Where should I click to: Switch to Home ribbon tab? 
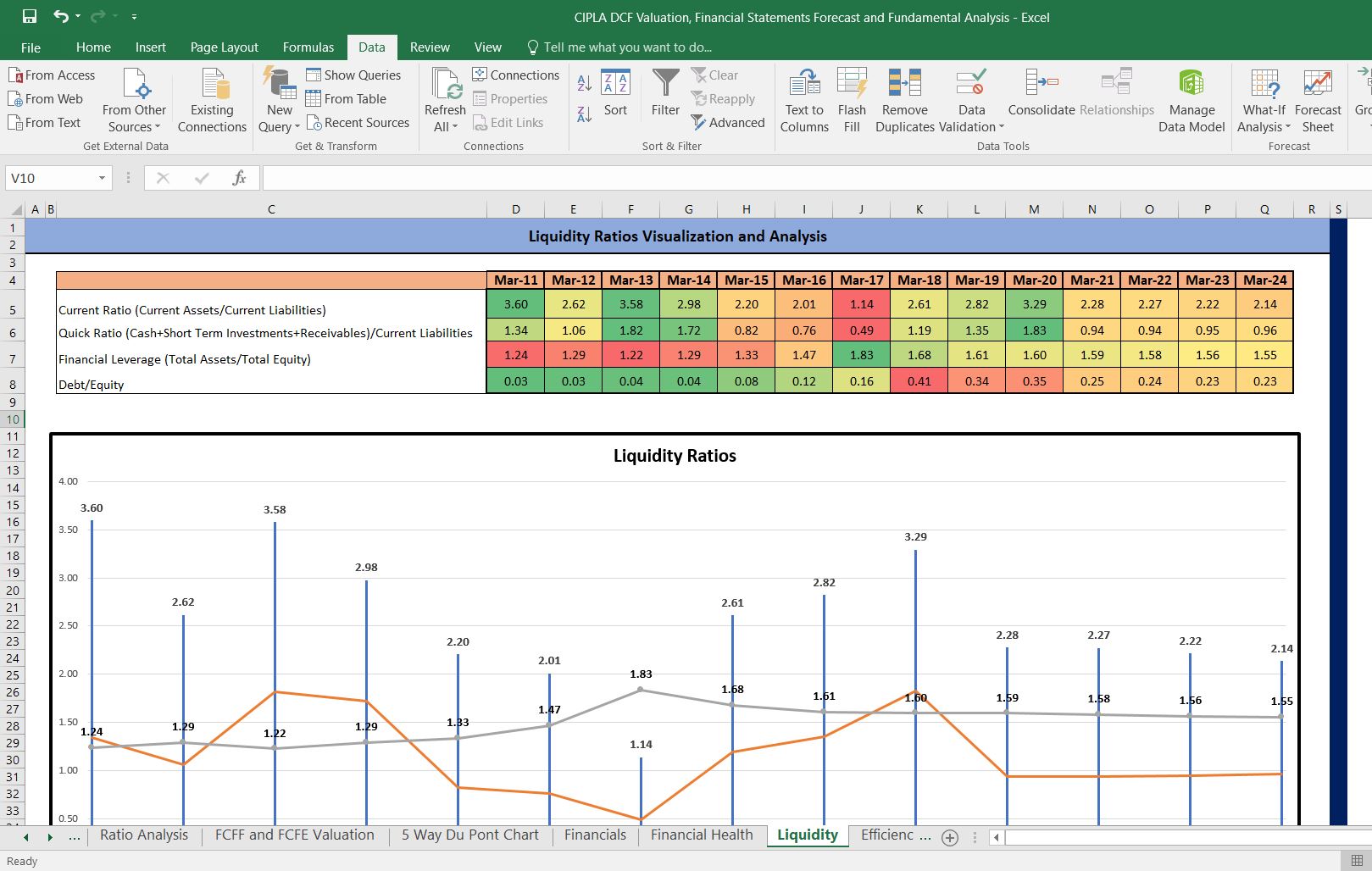click(x=93, y=47)
